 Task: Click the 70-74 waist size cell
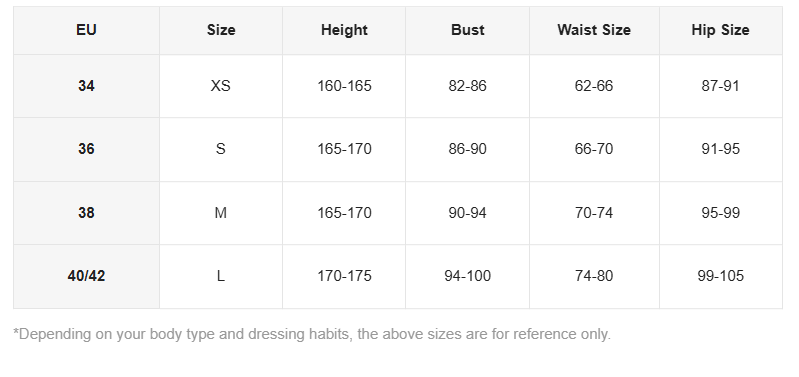click(594, 213)
